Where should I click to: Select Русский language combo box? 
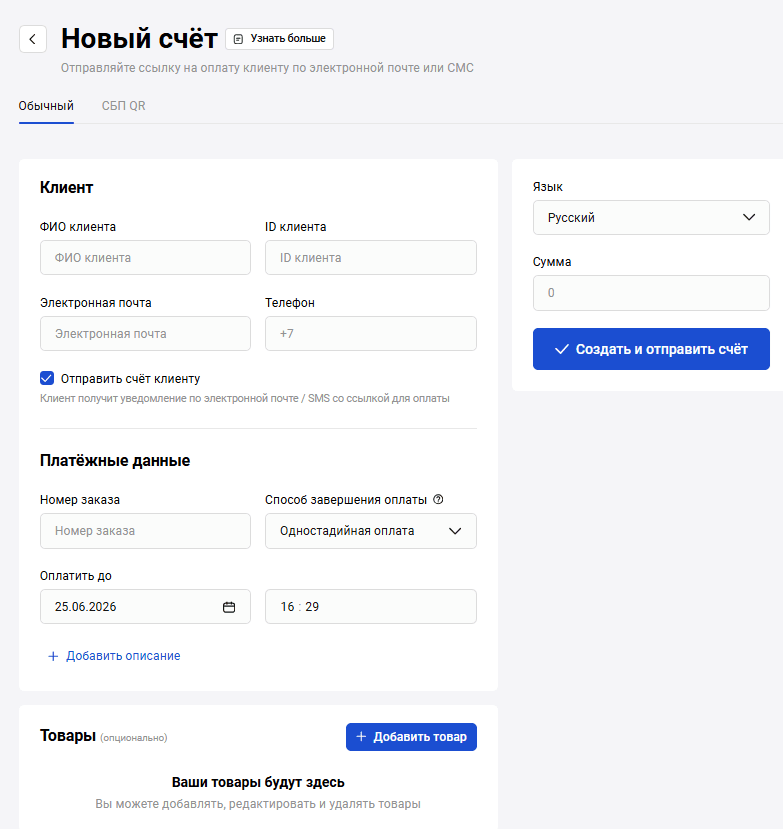pos(651,217)
